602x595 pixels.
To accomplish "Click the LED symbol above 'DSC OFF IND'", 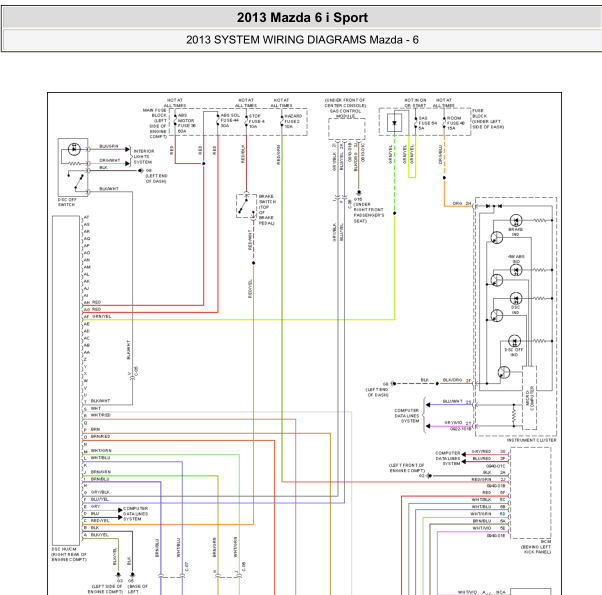I will click(514, 341).
